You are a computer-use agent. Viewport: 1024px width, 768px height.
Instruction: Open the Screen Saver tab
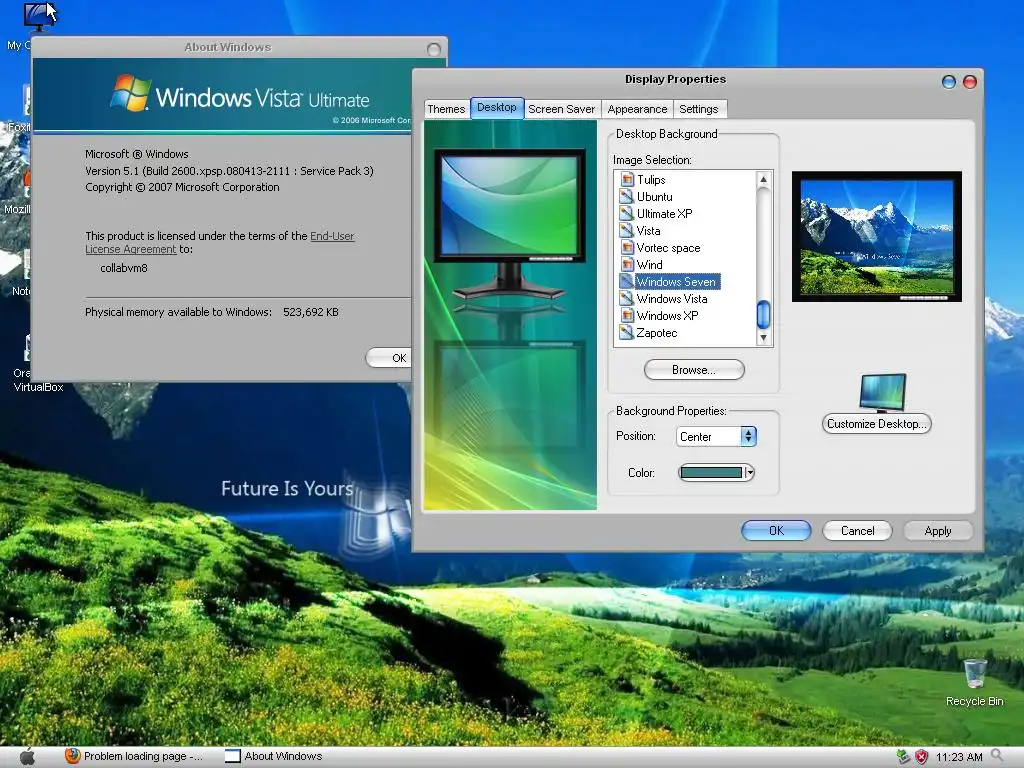(x=562, y=109)
